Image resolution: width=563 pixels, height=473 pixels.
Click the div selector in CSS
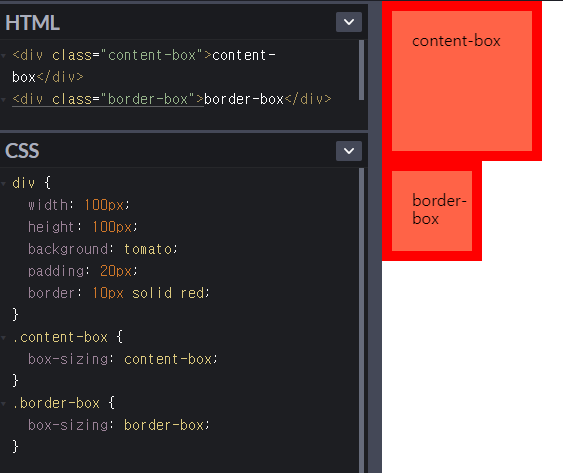click(x=24, y=183)
